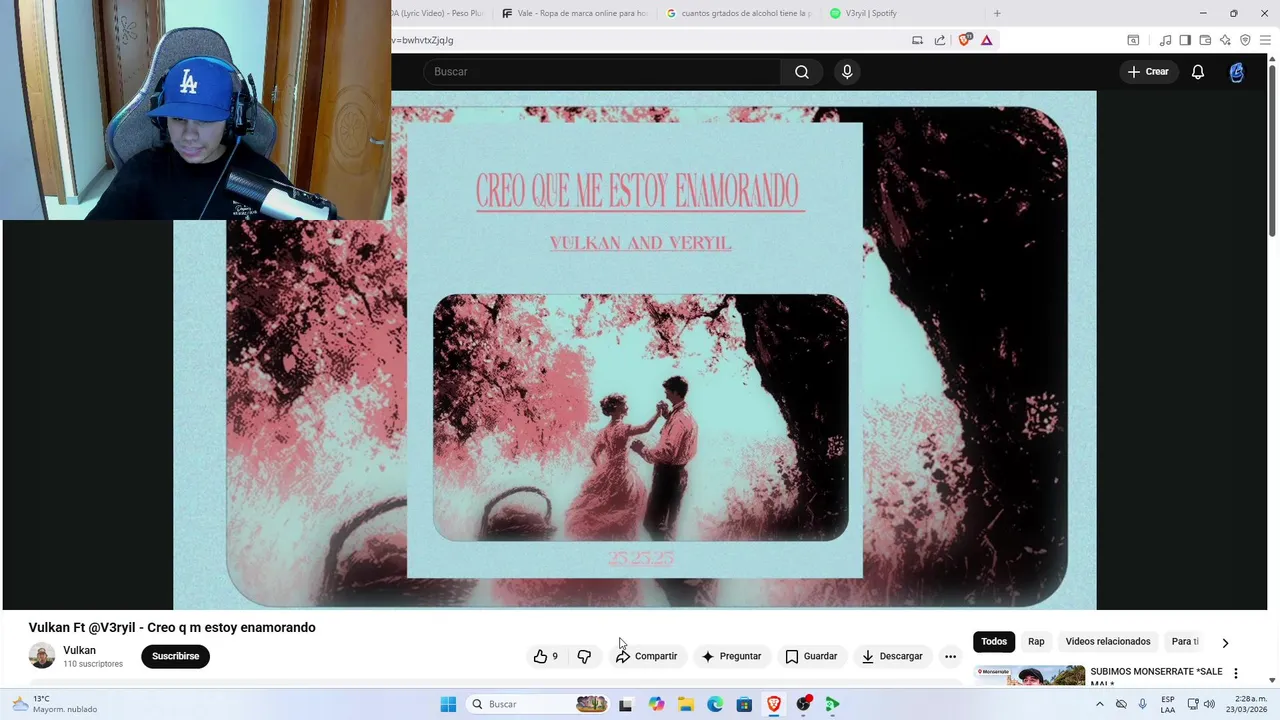Click the browser address bar URL
The width and height of the screenshot is (1280, 720).
pos(423,40)
